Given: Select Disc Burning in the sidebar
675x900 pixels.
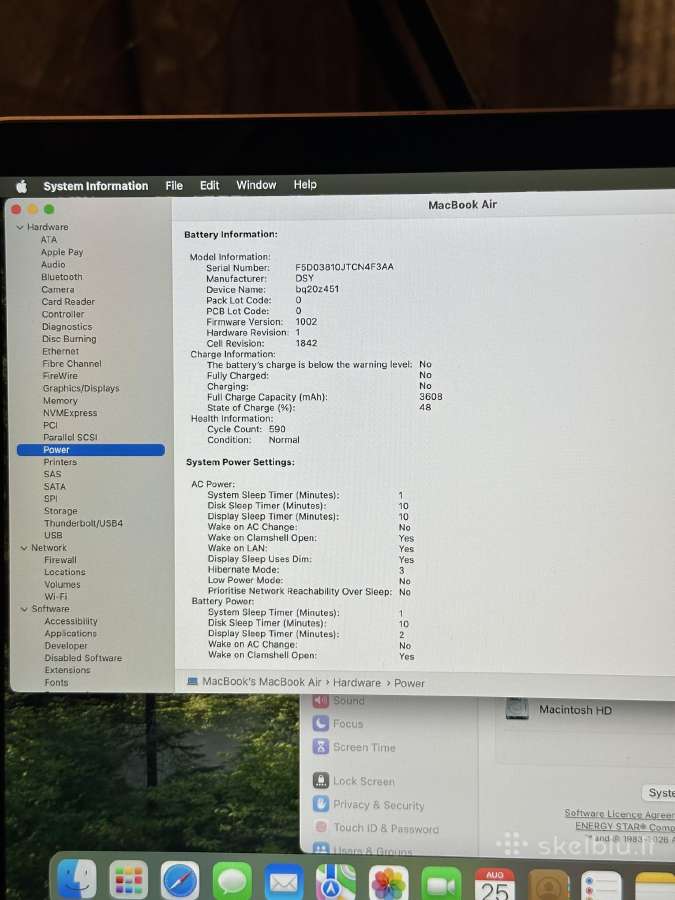Looking at the screenshot, I should [69, 339].
